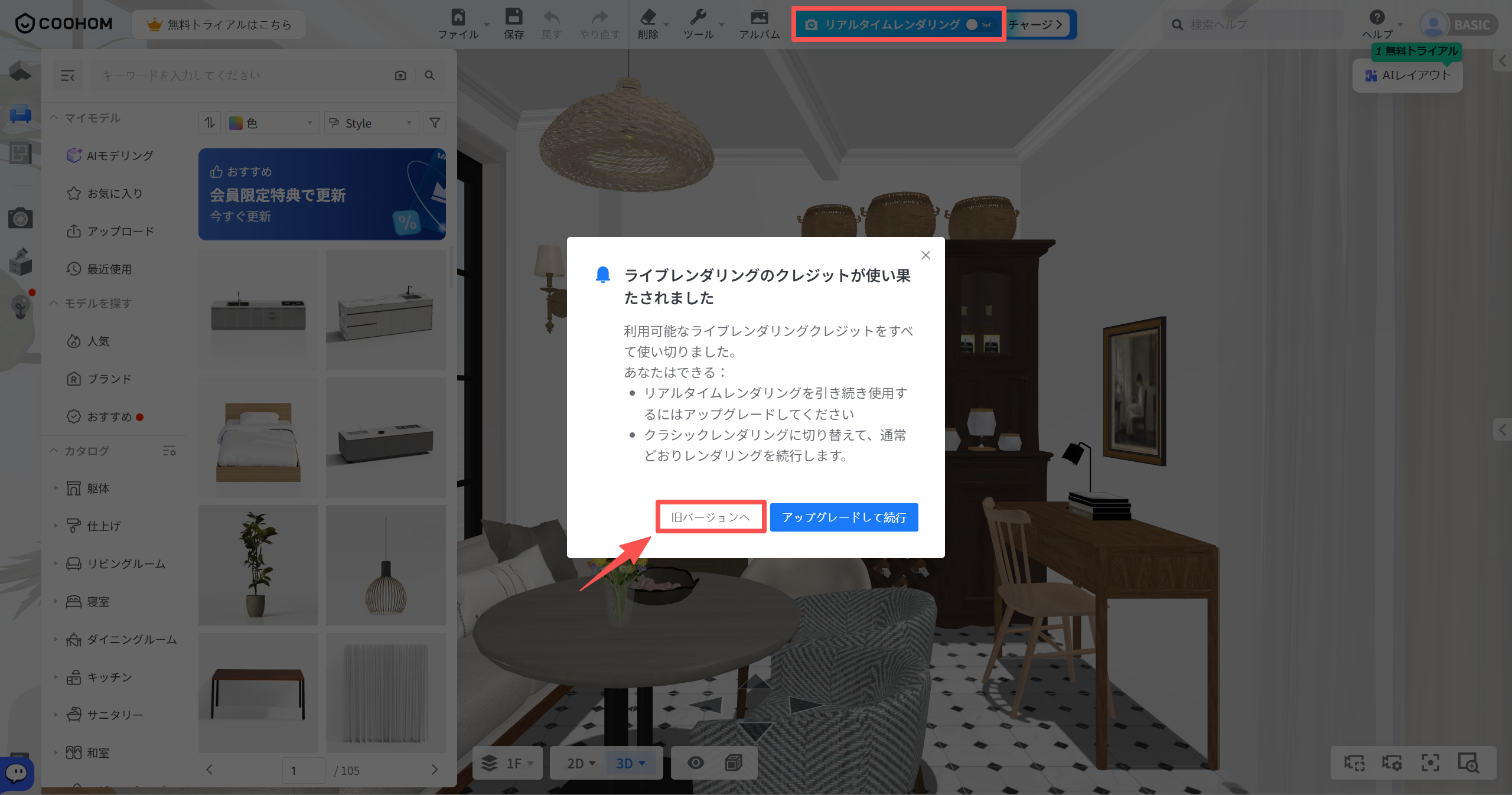1512x795 pixels.
Task: Select the potted plant model thumbnail
Action: (258, 565)
